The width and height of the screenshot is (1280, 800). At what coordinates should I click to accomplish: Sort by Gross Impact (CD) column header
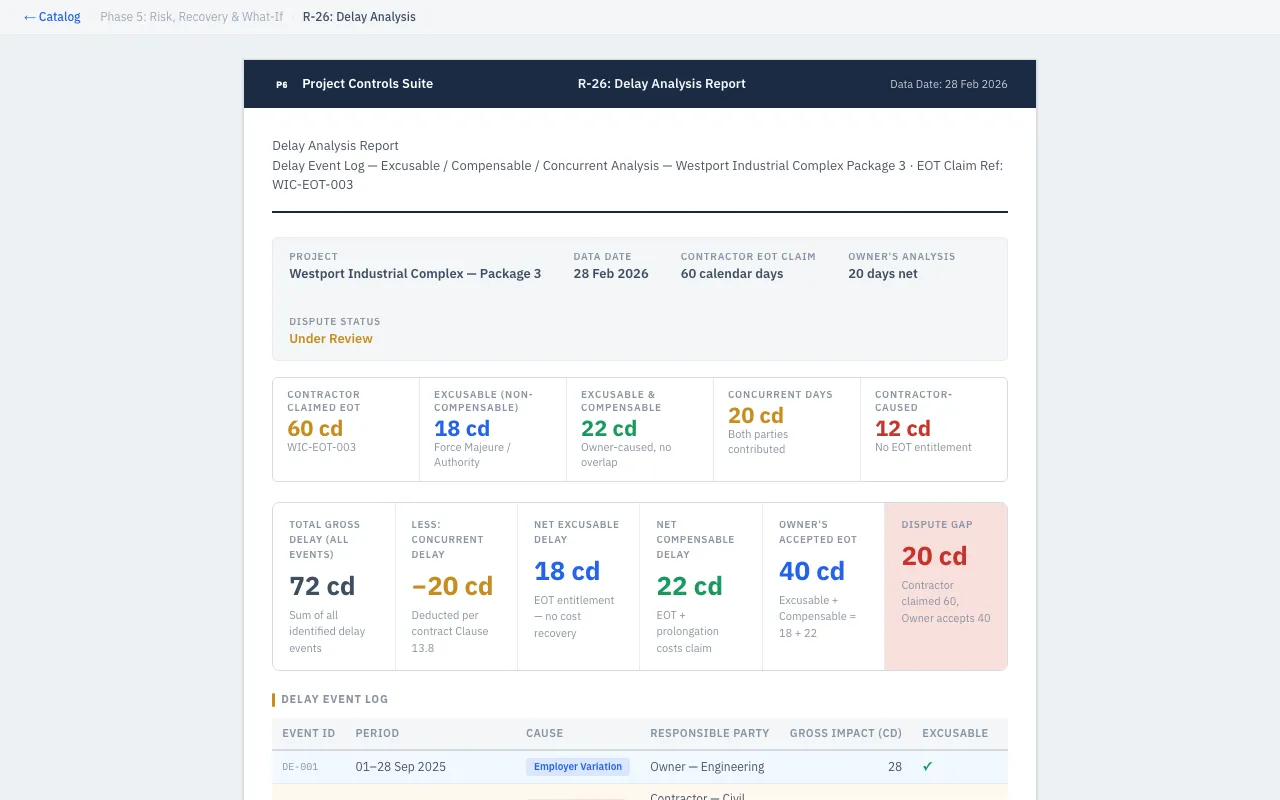pyautogui.click(x=845, y=733)
